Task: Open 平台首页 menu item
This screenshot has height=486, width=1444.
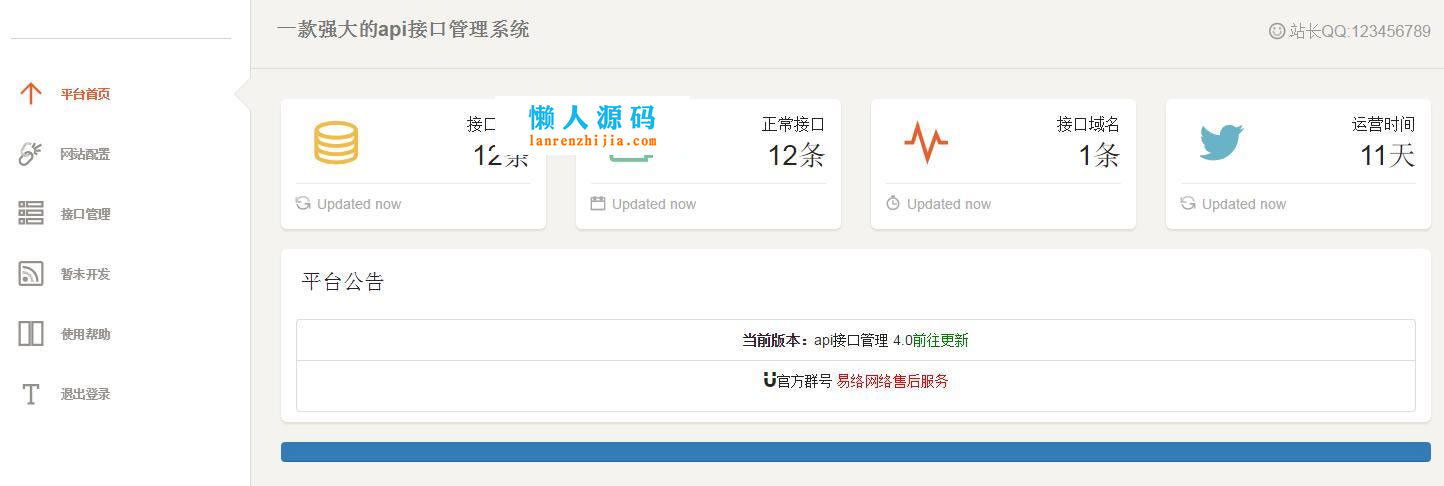Action: pos(85,94)
